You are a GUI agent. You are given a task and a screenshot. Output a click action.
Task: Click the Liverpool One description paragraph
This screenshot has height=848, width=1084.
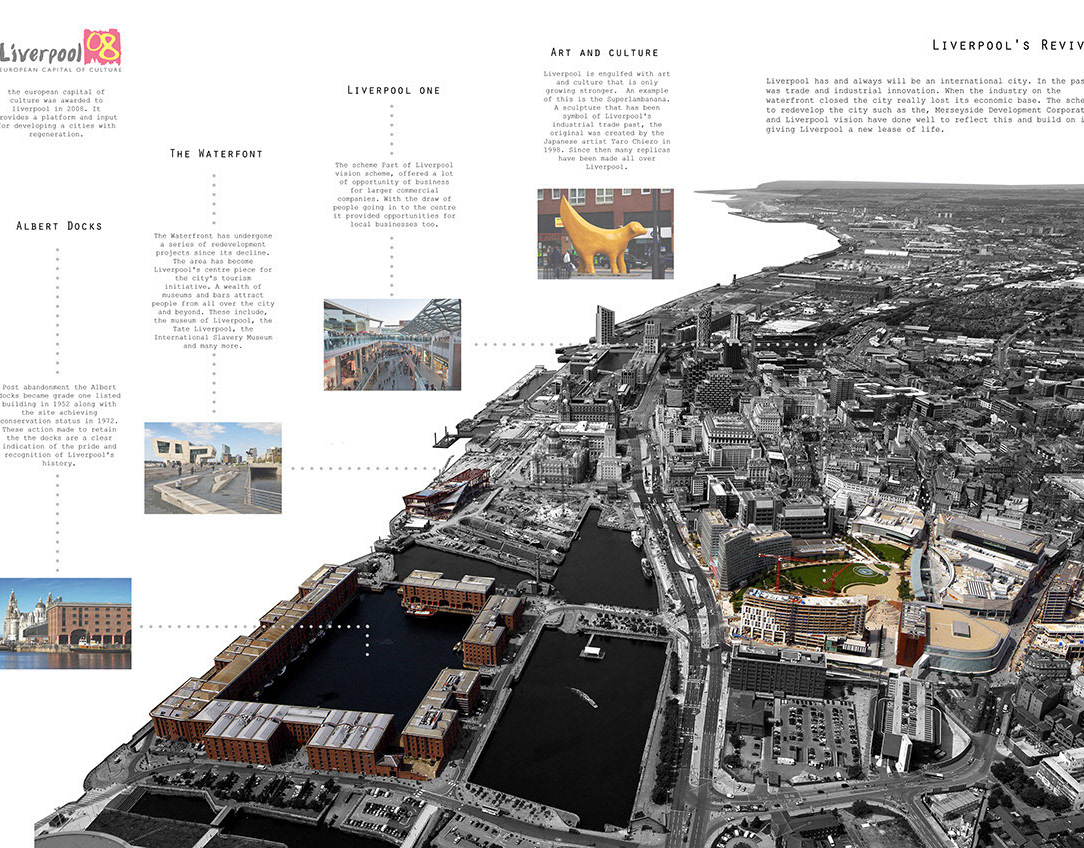click(393, 194)
